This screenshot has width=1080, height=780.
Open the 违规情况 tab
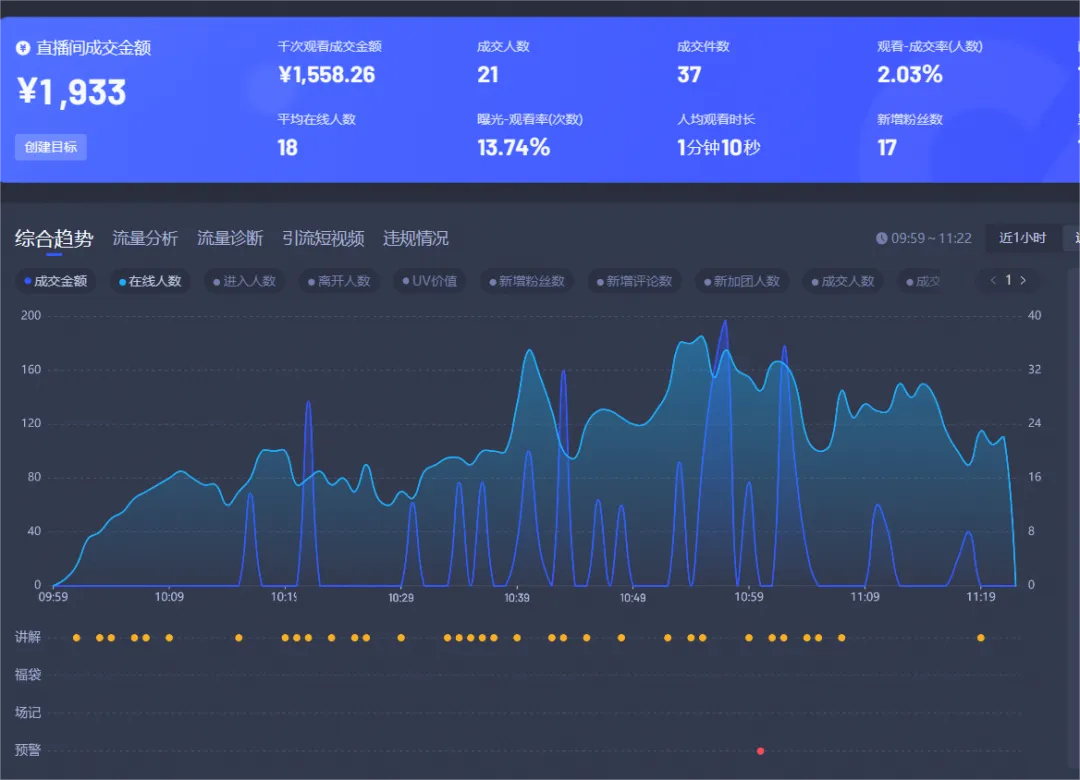(x=416, y=238)
